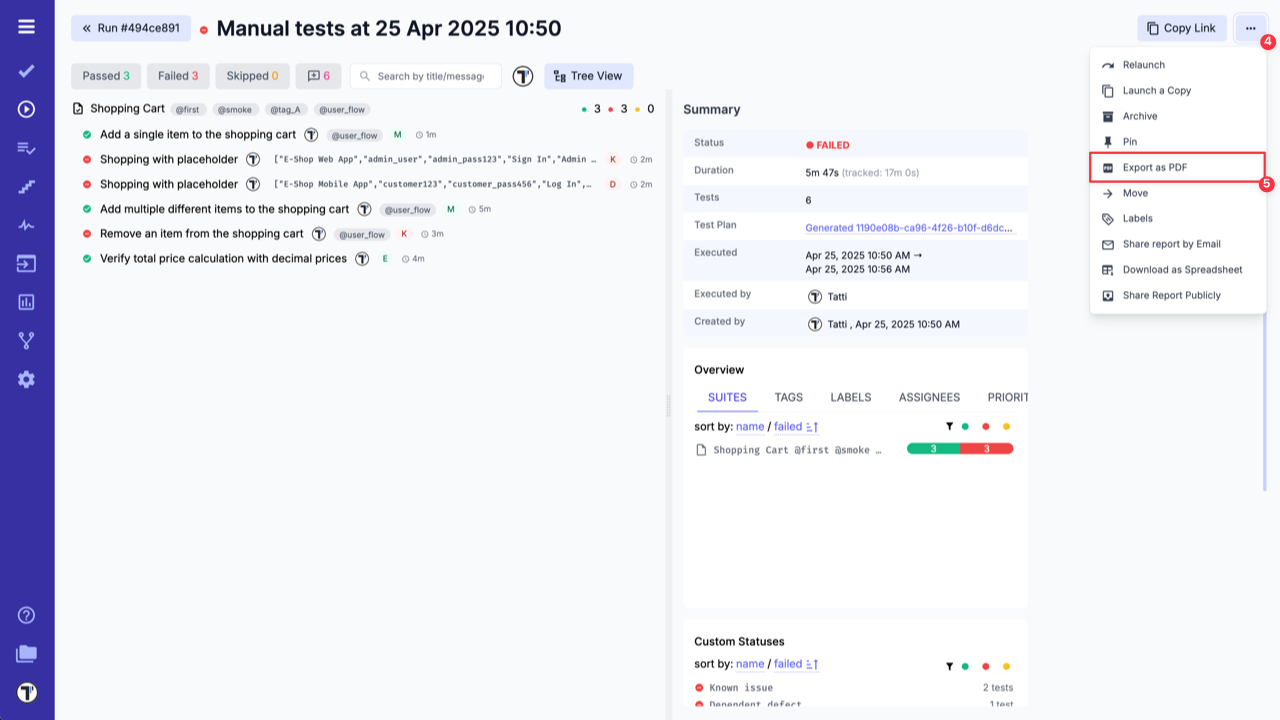The height and width of the screenshot is (720, 1280).
Task: Open Settings via the gear icon
Action: (x=25, y=379)
